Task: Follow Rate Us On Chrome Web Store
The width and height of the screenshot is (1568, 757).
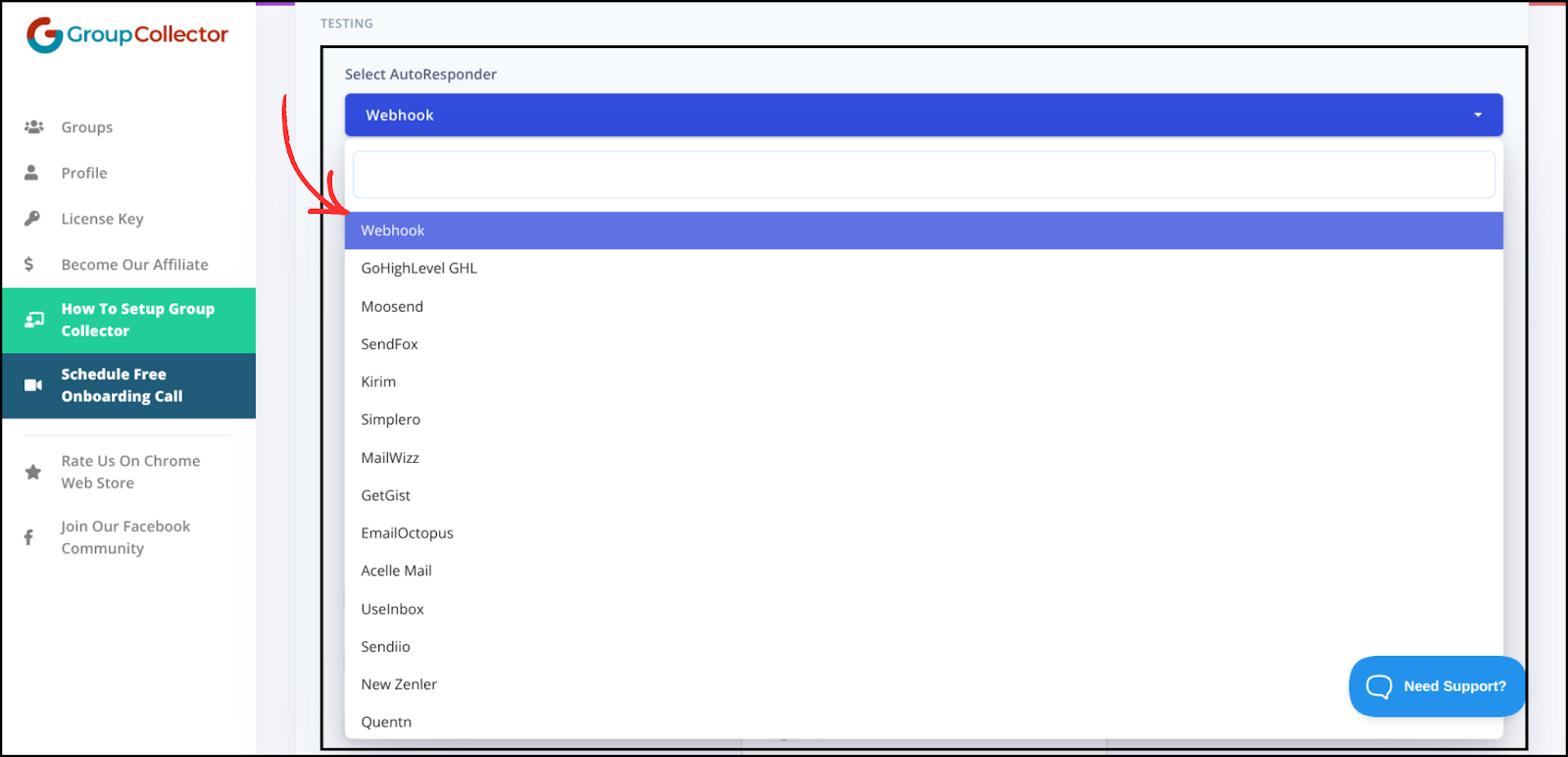Action: tap(128, 472)
